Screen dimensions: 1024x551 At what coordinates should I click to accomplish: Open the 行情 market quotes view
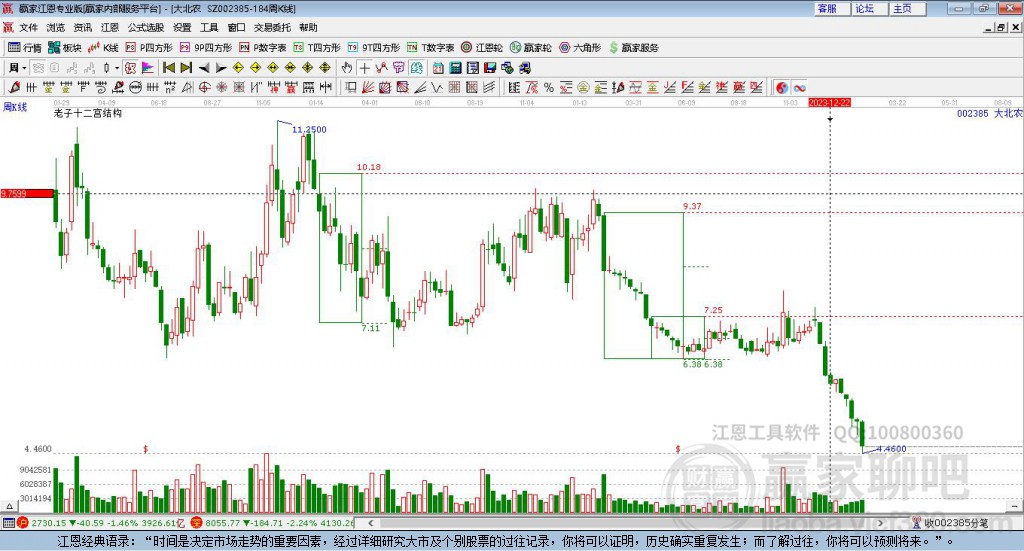click(24, 48)
